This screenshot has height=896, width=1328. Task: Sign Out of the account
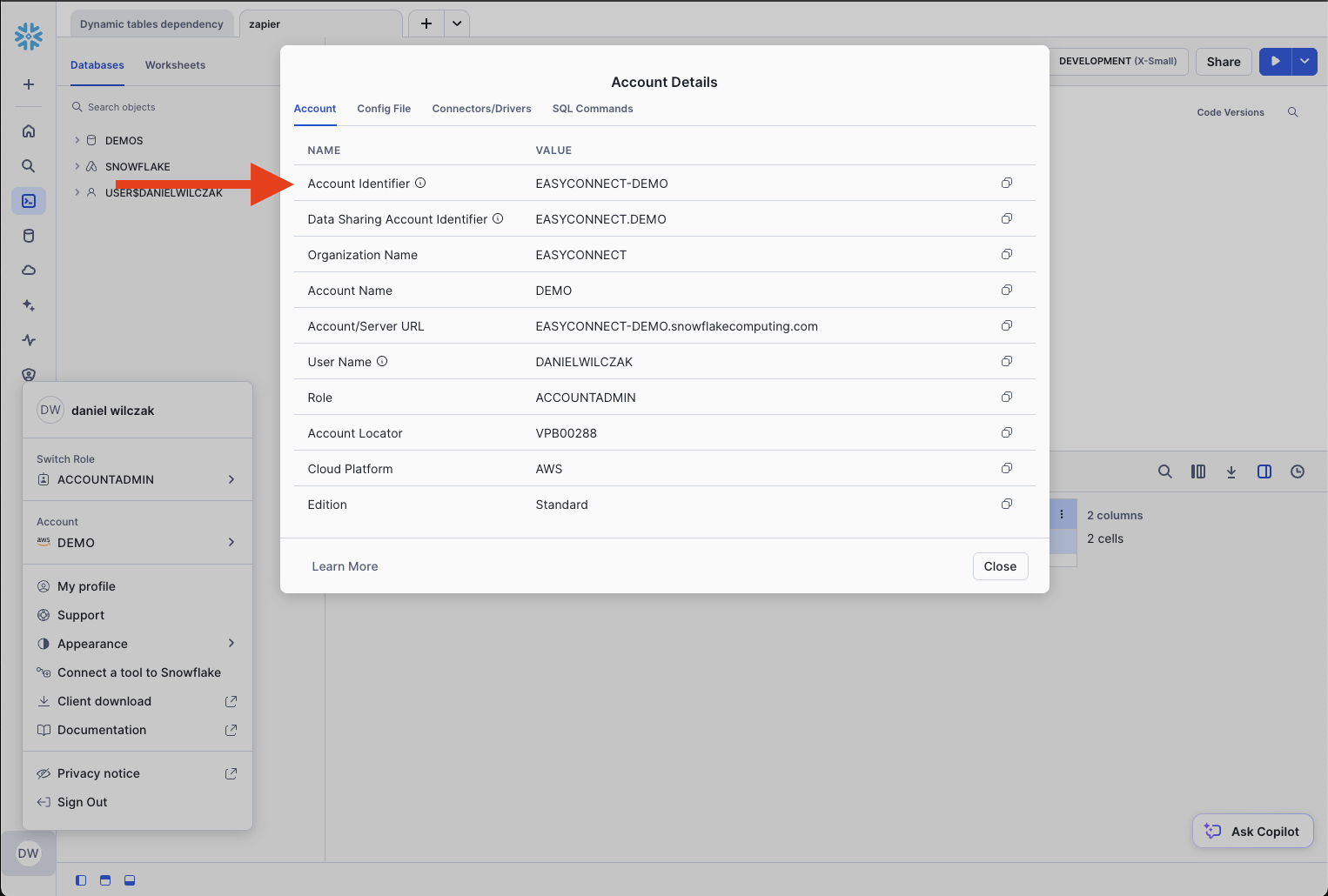137,802
